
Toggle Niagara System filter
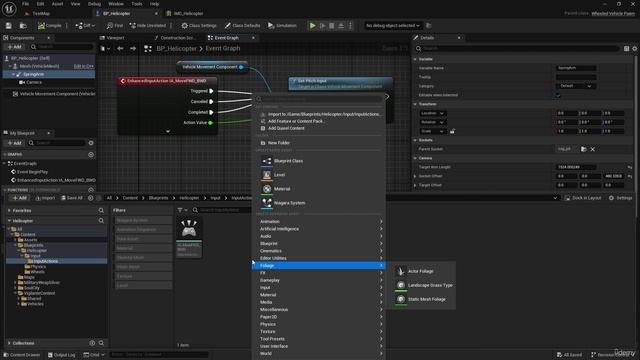click(x=143, y=220)
